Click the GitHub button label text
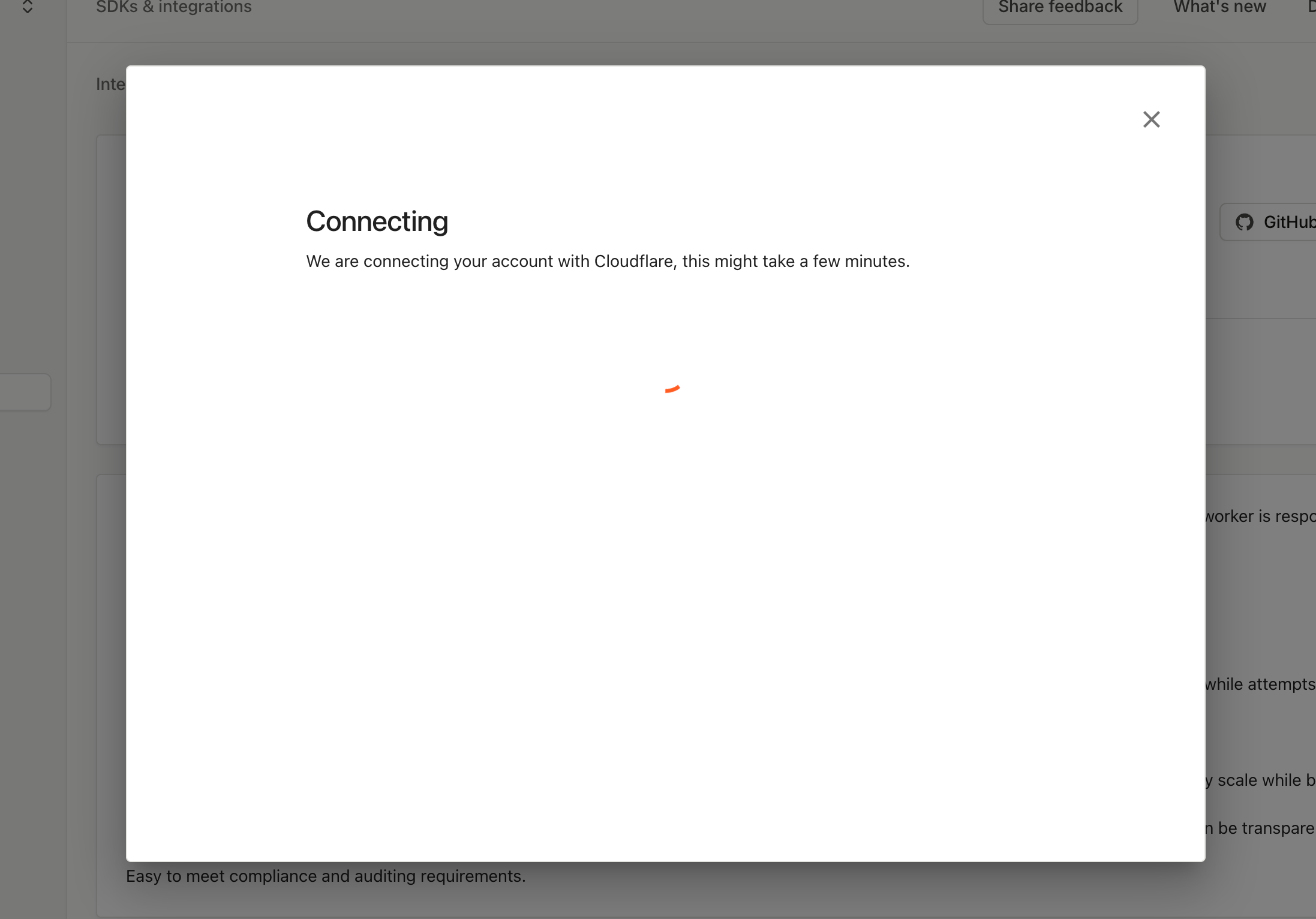Screen dimensions: 1316x919 [1288, 222]
